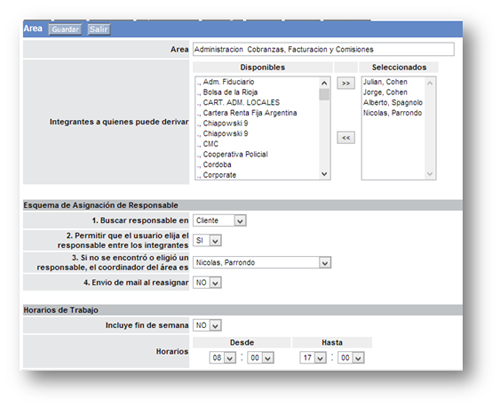Select 'Alberto, Spagnolo' in Seleccionados
Screen dimensions: 500x408
(x=393, y=102)
